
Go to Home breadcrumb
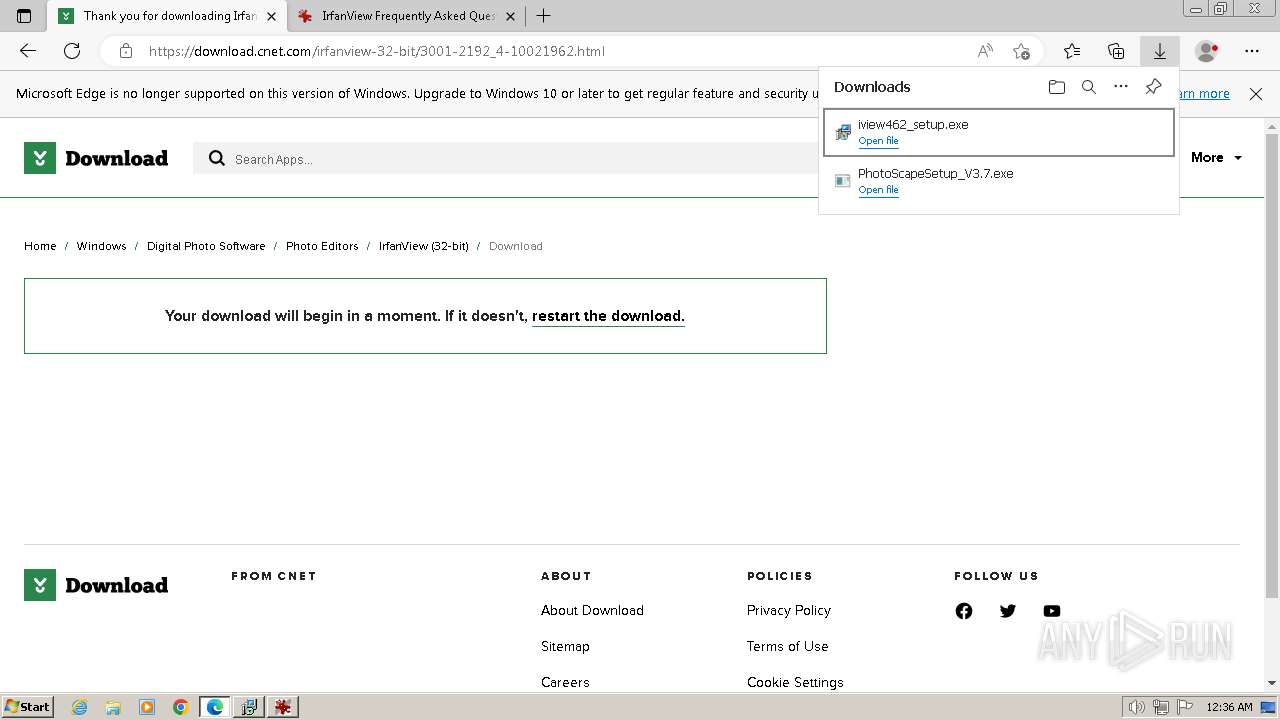[40, 246]
